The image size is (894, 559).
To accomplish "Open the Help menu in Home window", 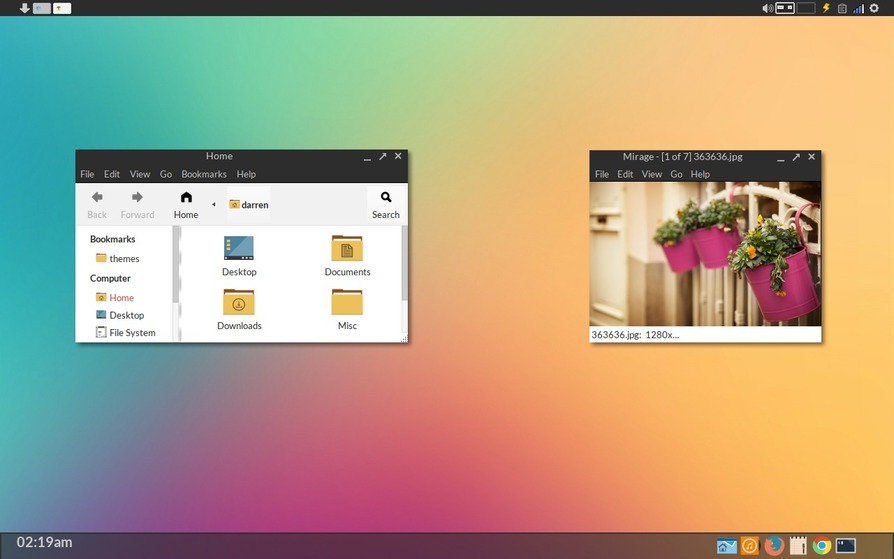I will (246, 174).
